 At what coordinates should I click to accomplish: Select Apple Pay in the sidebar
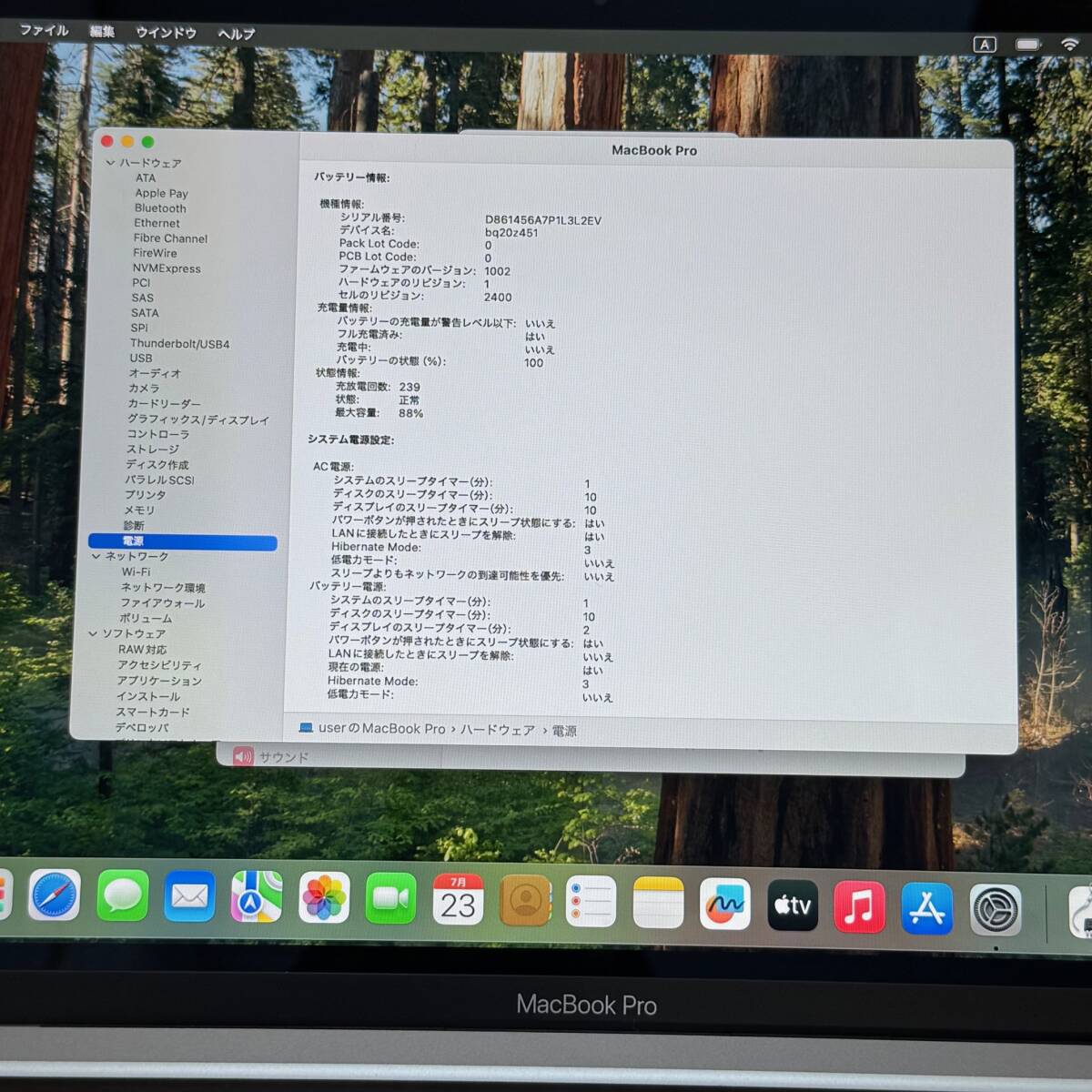coord(161,193)
